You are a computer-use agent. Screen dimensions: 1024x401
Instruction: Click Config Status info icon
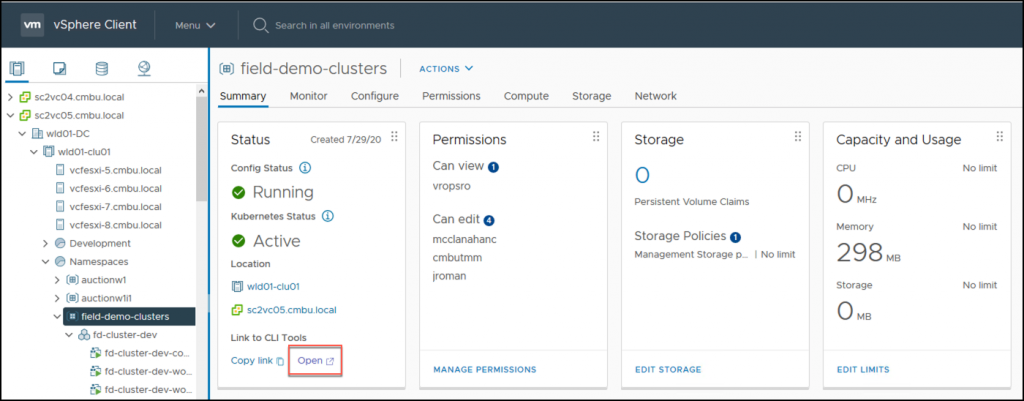[305, 167]
